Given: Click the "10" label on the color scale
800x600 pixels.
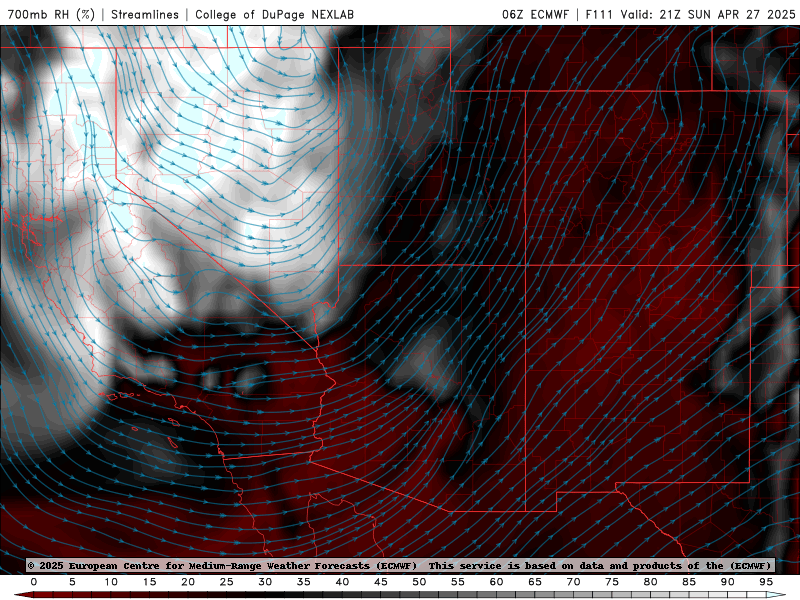Looking at the screenshot, I should pos(111,582).
